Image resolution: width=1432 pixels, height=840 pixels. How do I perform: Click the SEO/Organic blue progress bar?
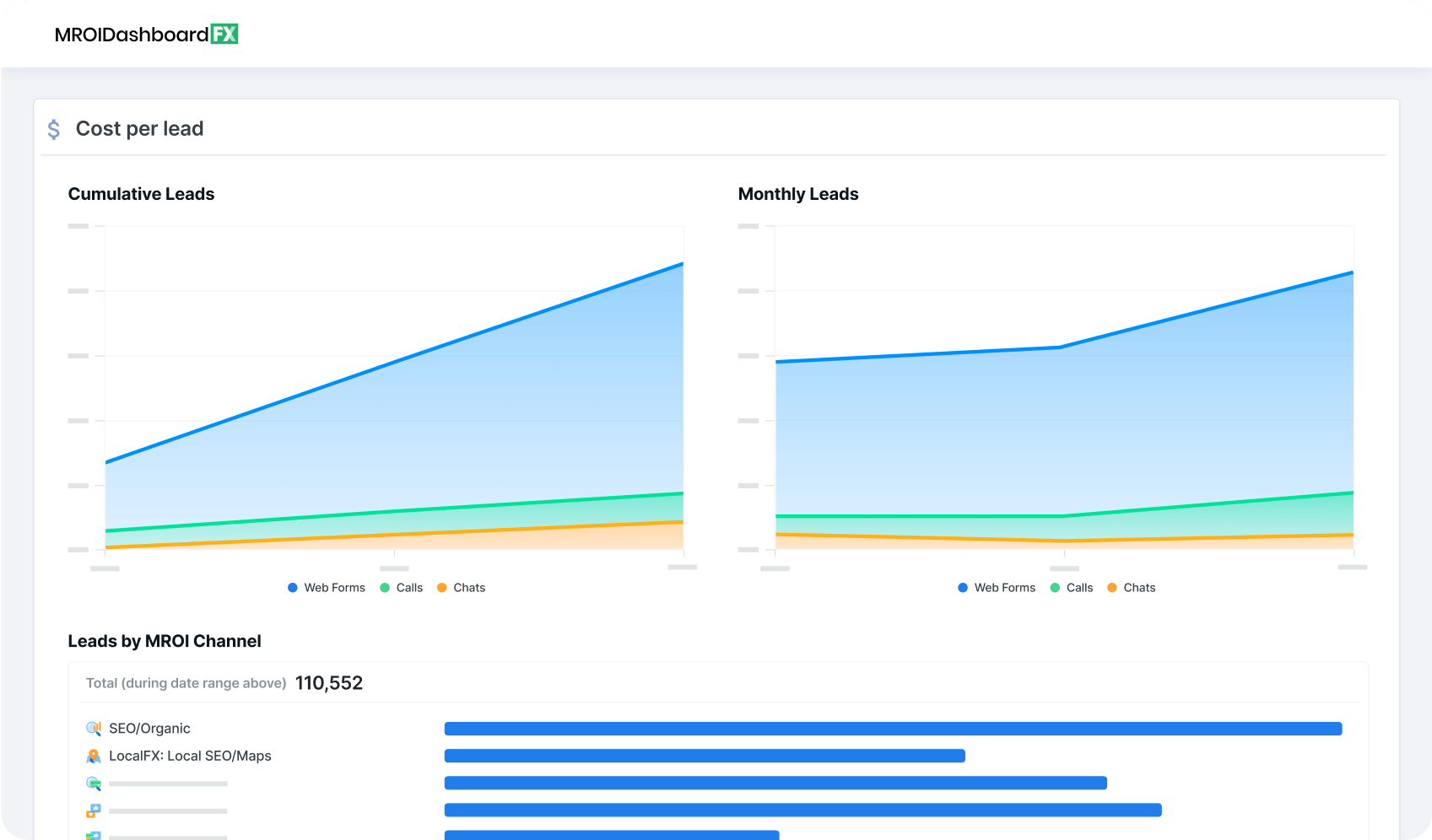893,727
